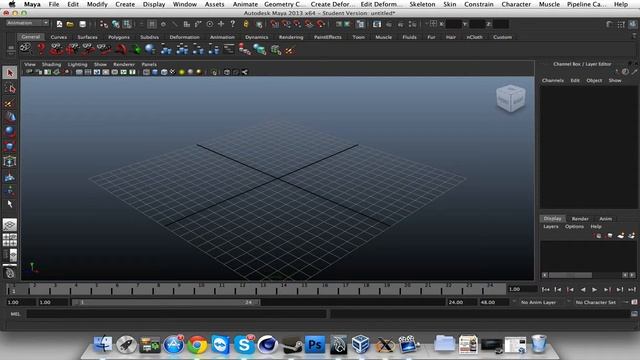Switch to single perspective view layout
The height and width of the screenshot is (360, 640).
(10, 225)
